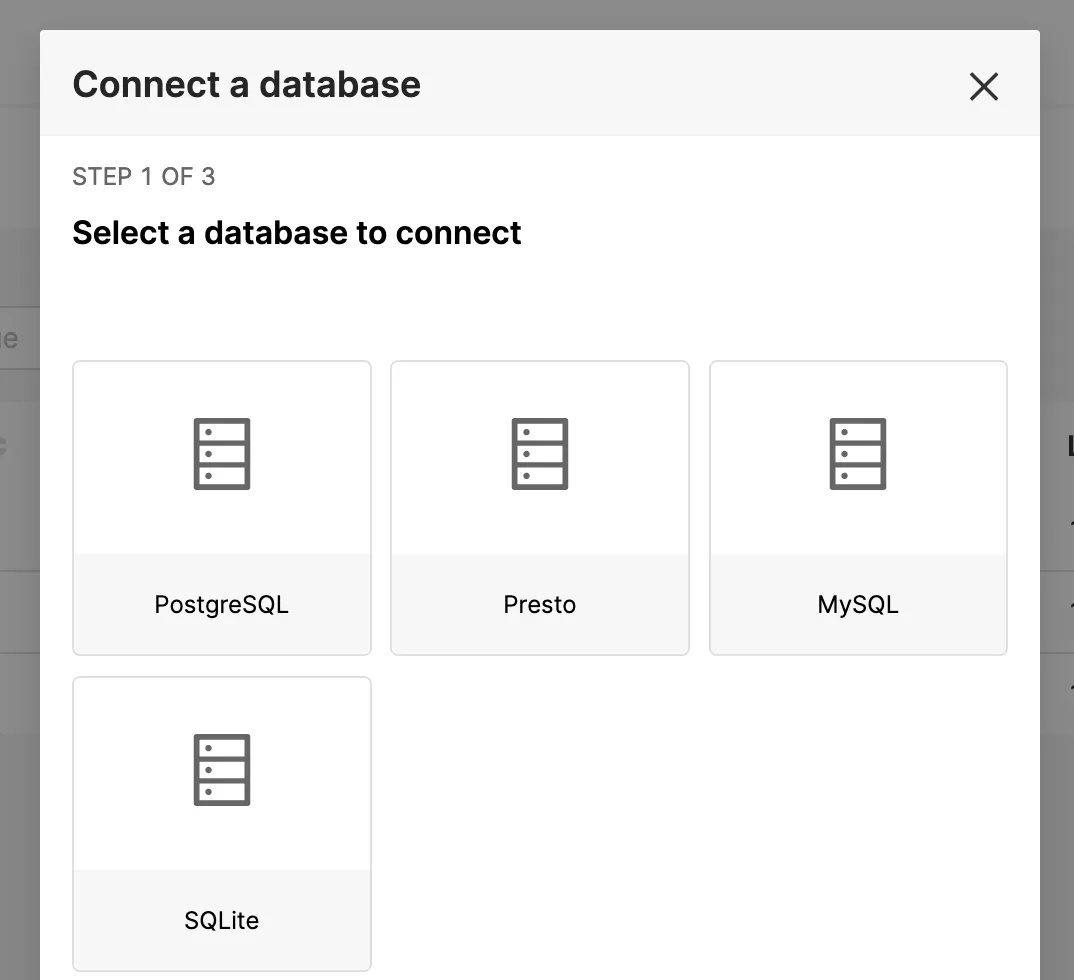The height and width of the screenshot is (980, 1074).
Task: Click the Connect a database dialog title
Action: pyautogui.click(x=245, y=84)
